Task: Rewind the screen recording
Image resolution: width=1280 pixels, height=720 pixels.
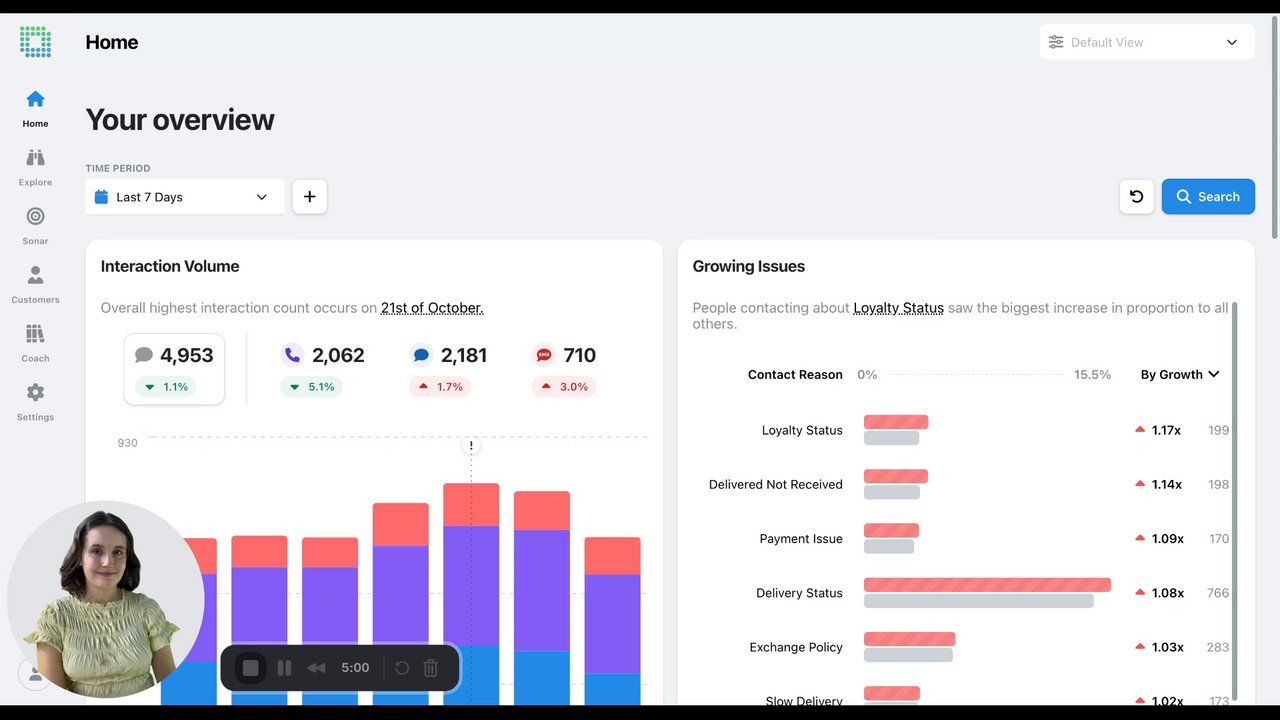Action: click(x=316, y=668)
